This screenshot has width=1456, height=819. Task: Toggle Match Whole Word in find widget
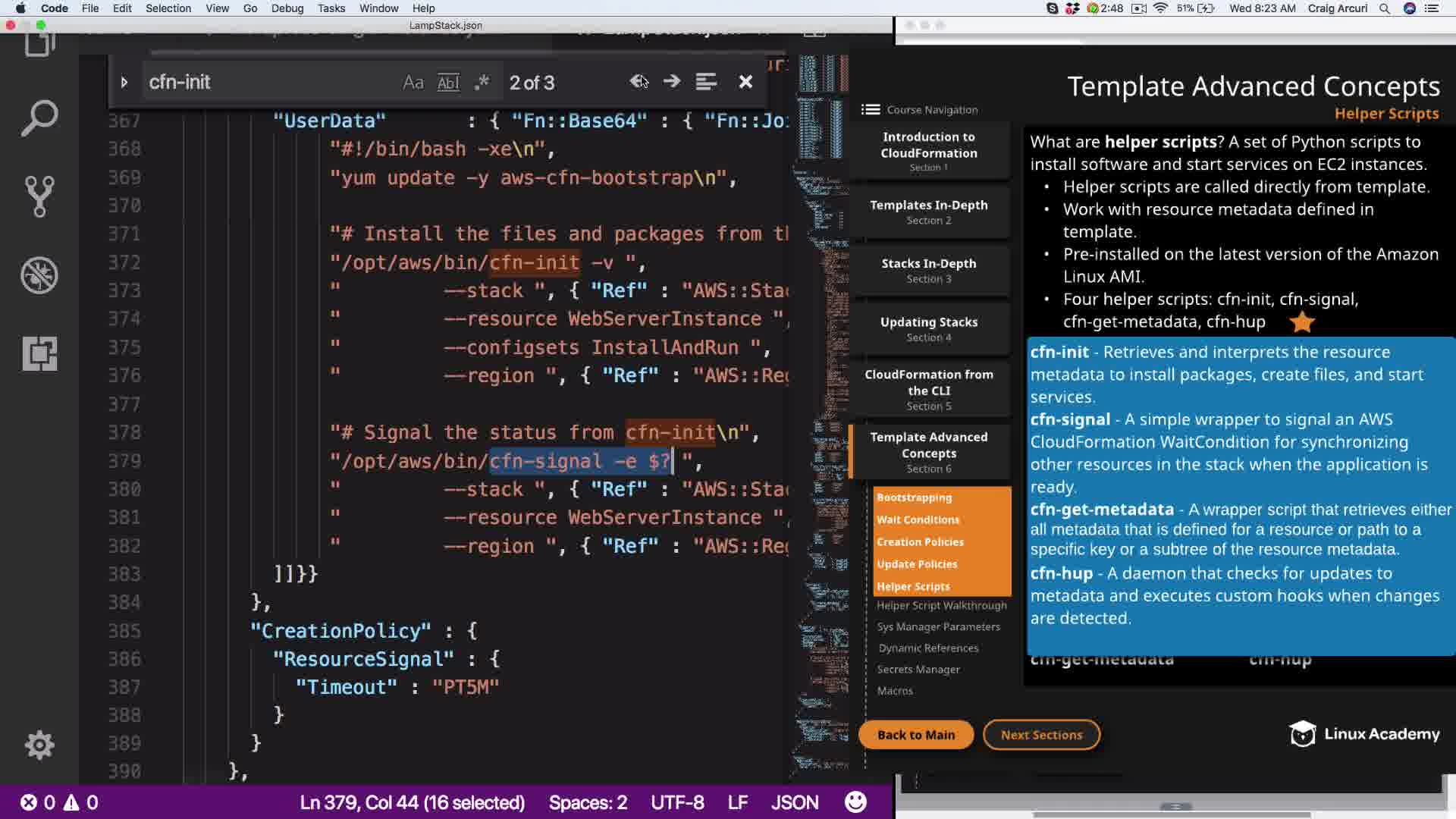pyautogui.click(x=448, y=83)
